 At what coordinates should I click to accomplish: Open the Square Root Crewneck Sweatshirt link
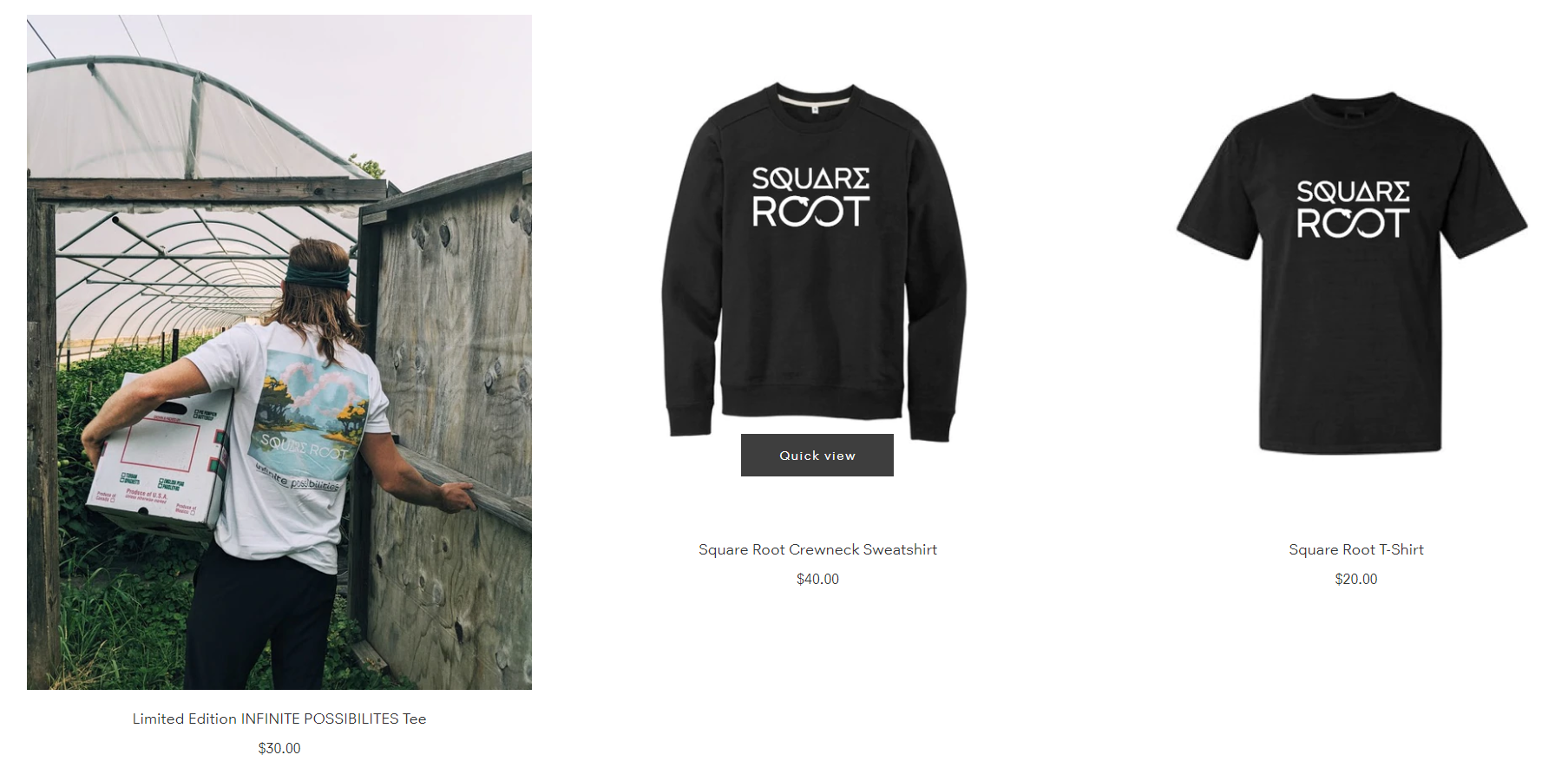coord(817,549)
